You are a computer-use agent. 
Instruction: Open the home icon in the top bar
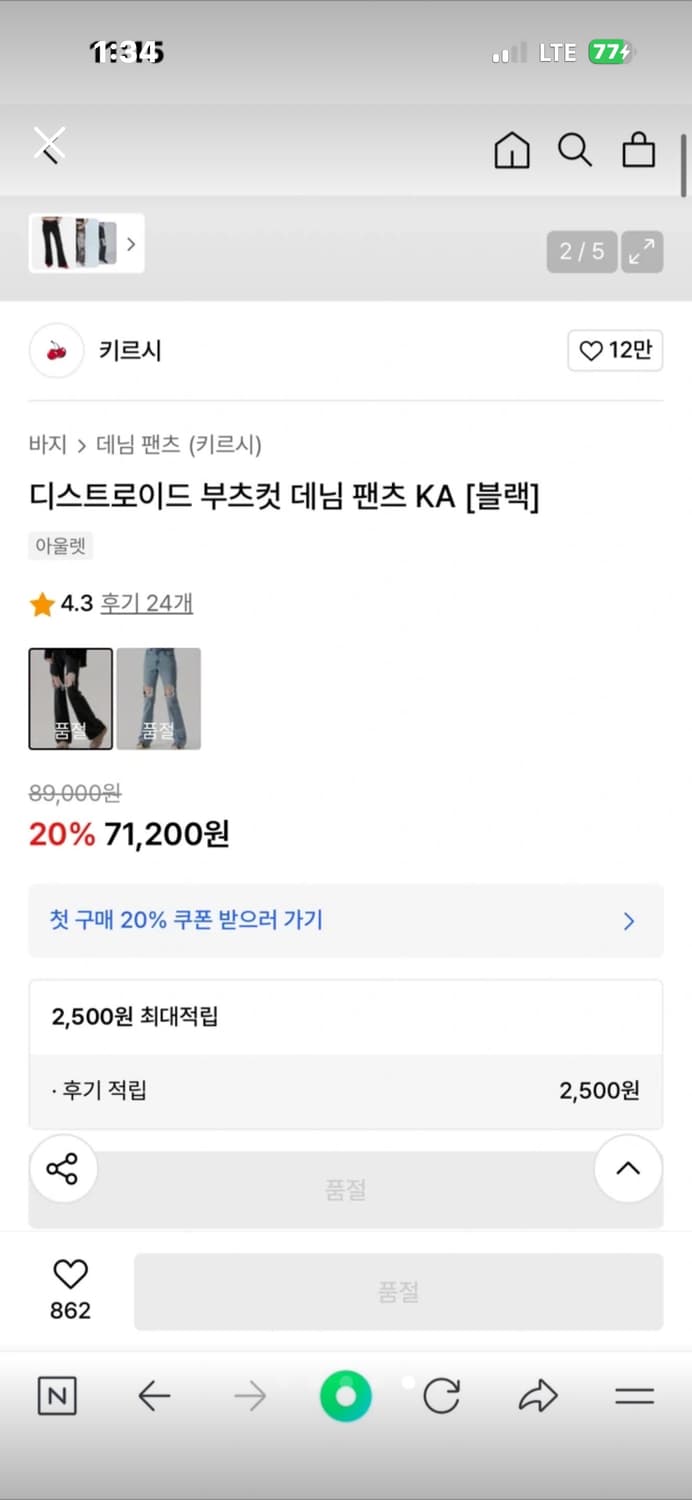(x=512, y=151)
